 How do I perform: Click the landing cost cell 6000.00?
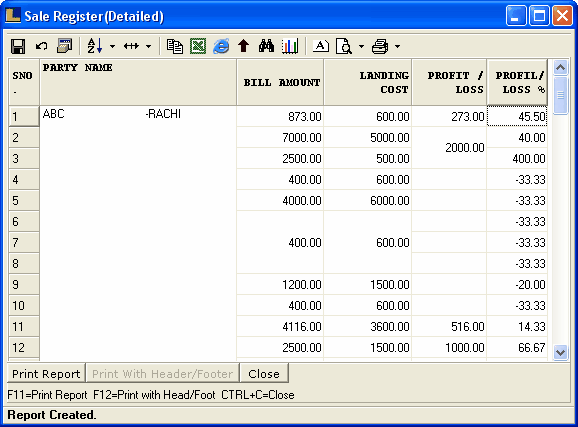point(368,201)
